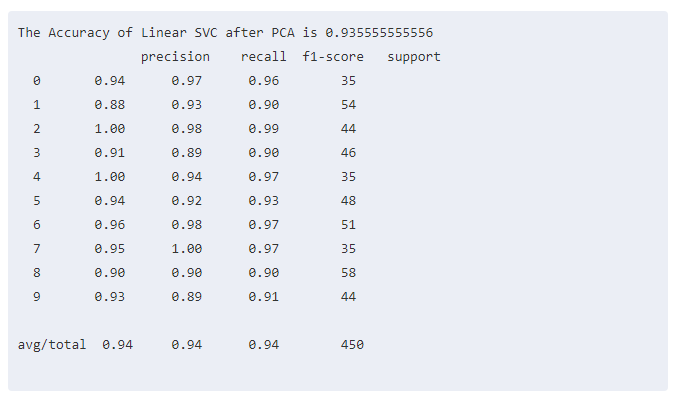Click the total support value 450
684x401 pixels.
coord(352,345)
